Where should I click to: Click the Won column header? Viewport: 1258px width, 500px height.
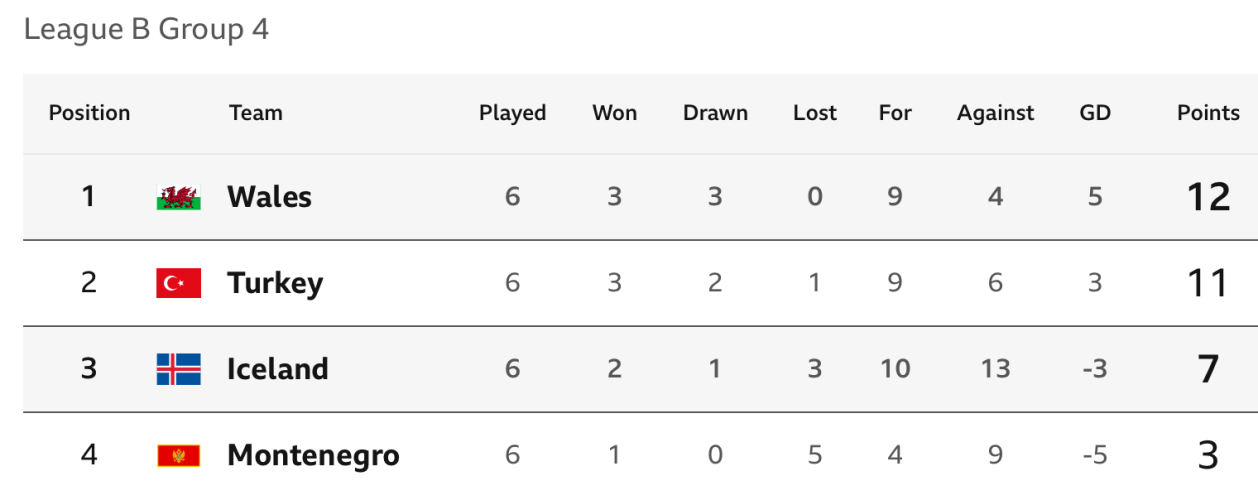614,113
